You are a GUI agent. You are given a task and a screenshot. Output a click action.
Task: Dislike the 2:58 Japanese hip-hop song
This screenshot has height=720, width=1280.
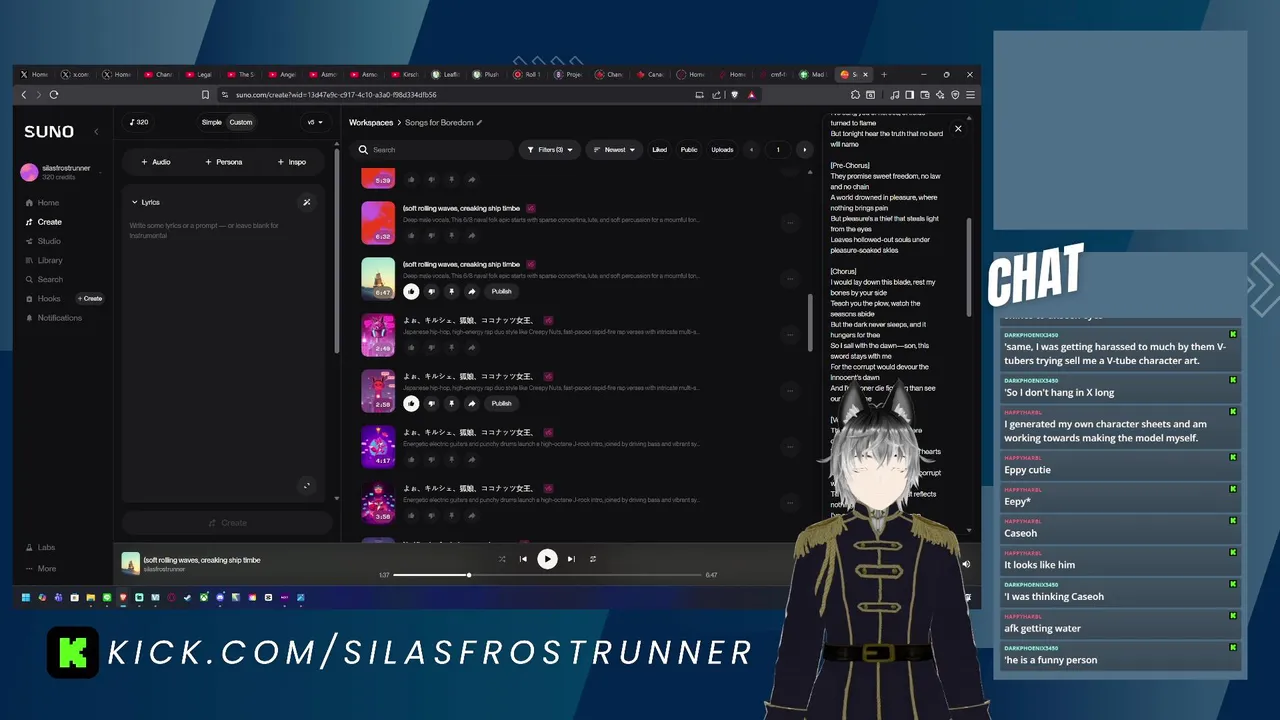click(x=431, y=404)
